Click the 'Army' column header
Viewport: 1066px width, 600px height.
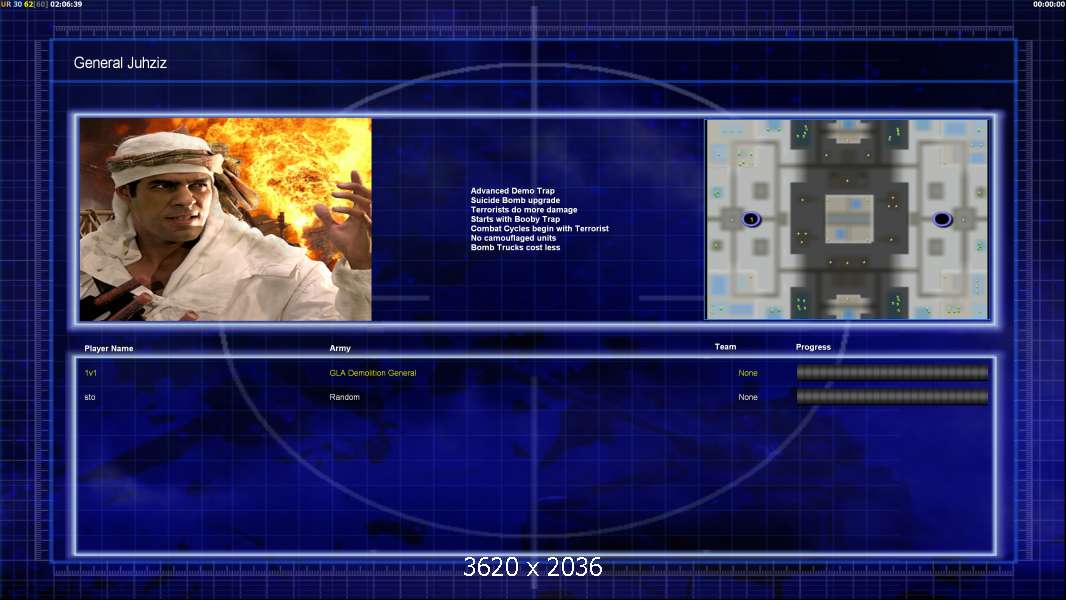click(x=340, y=349)
